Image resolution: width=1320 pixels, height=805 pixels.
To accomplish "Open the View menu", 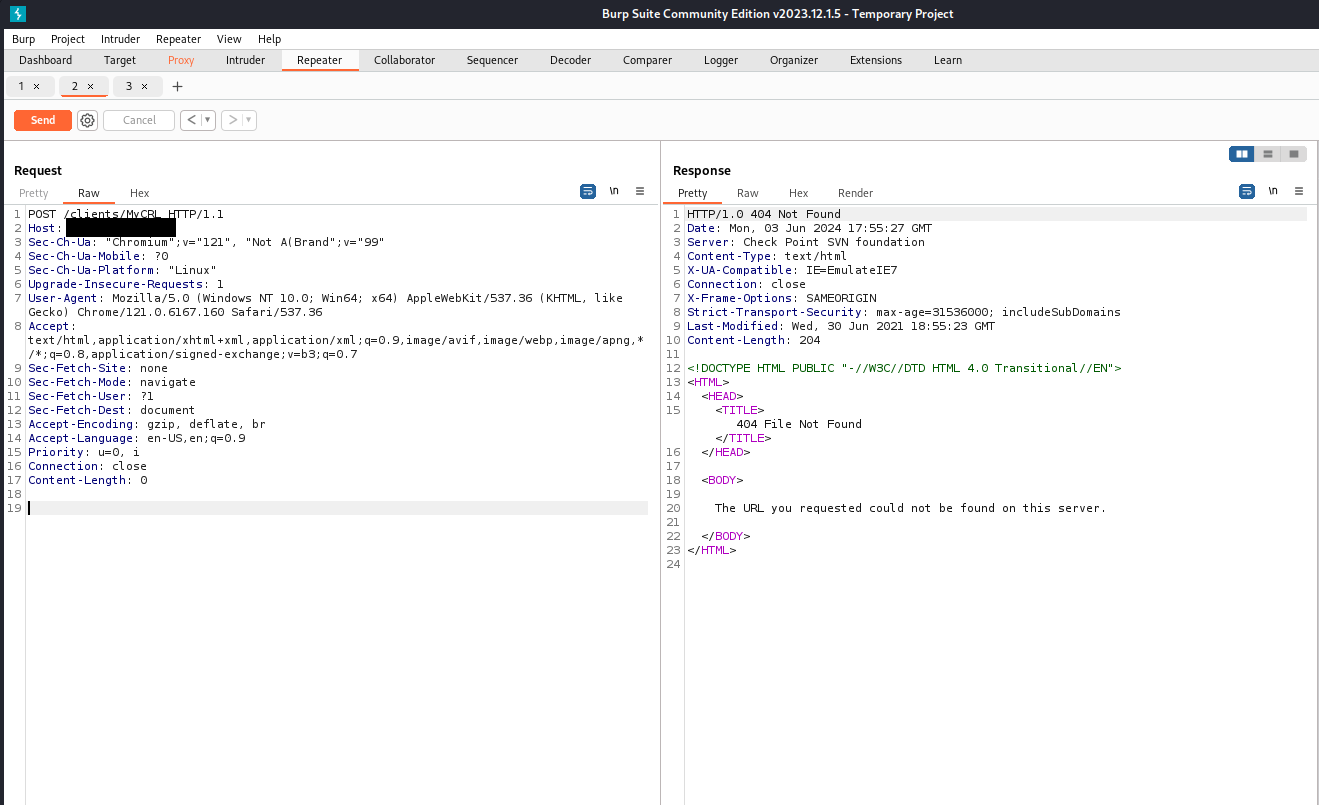I will coord(229,39).
